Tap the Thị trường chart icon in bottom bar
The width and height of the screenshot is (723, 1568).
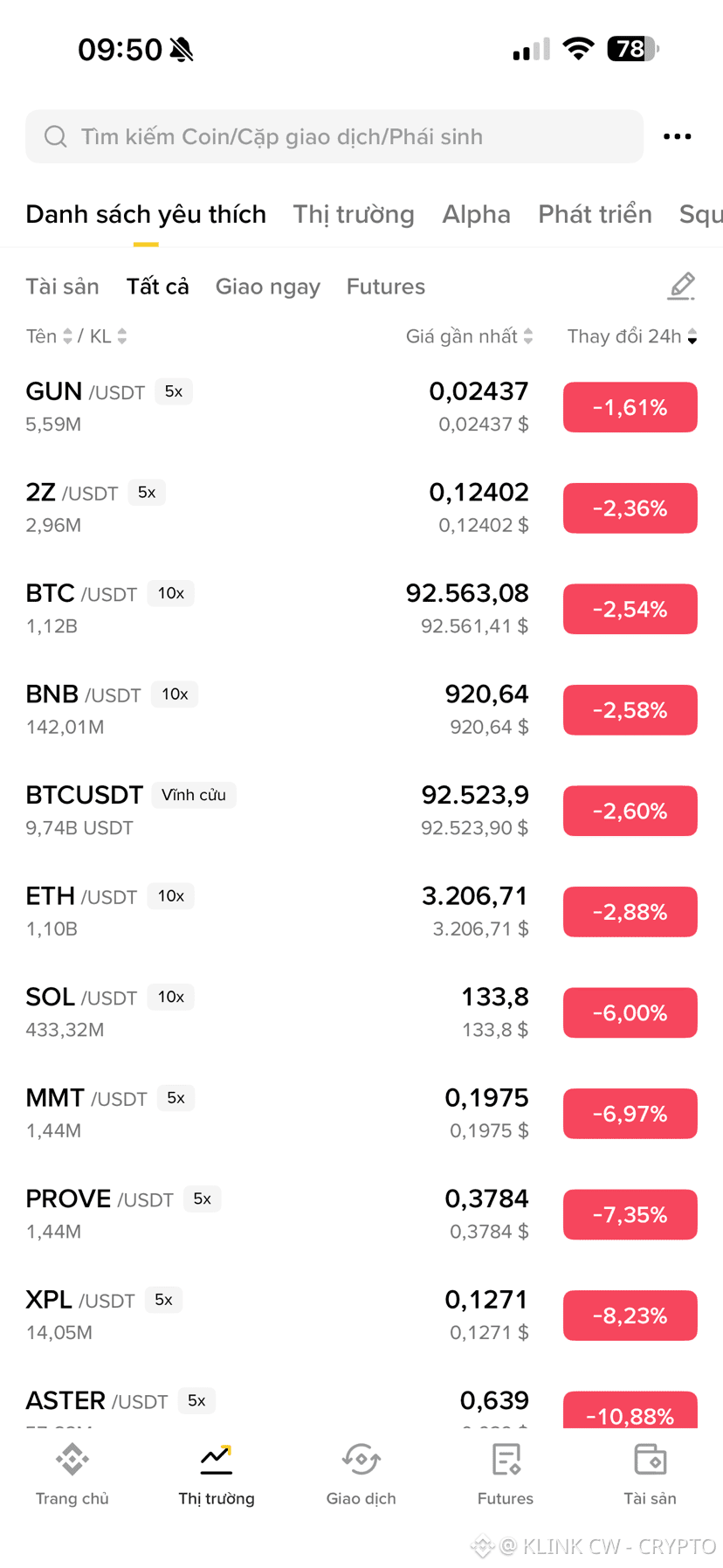(x=217, y=1460)
